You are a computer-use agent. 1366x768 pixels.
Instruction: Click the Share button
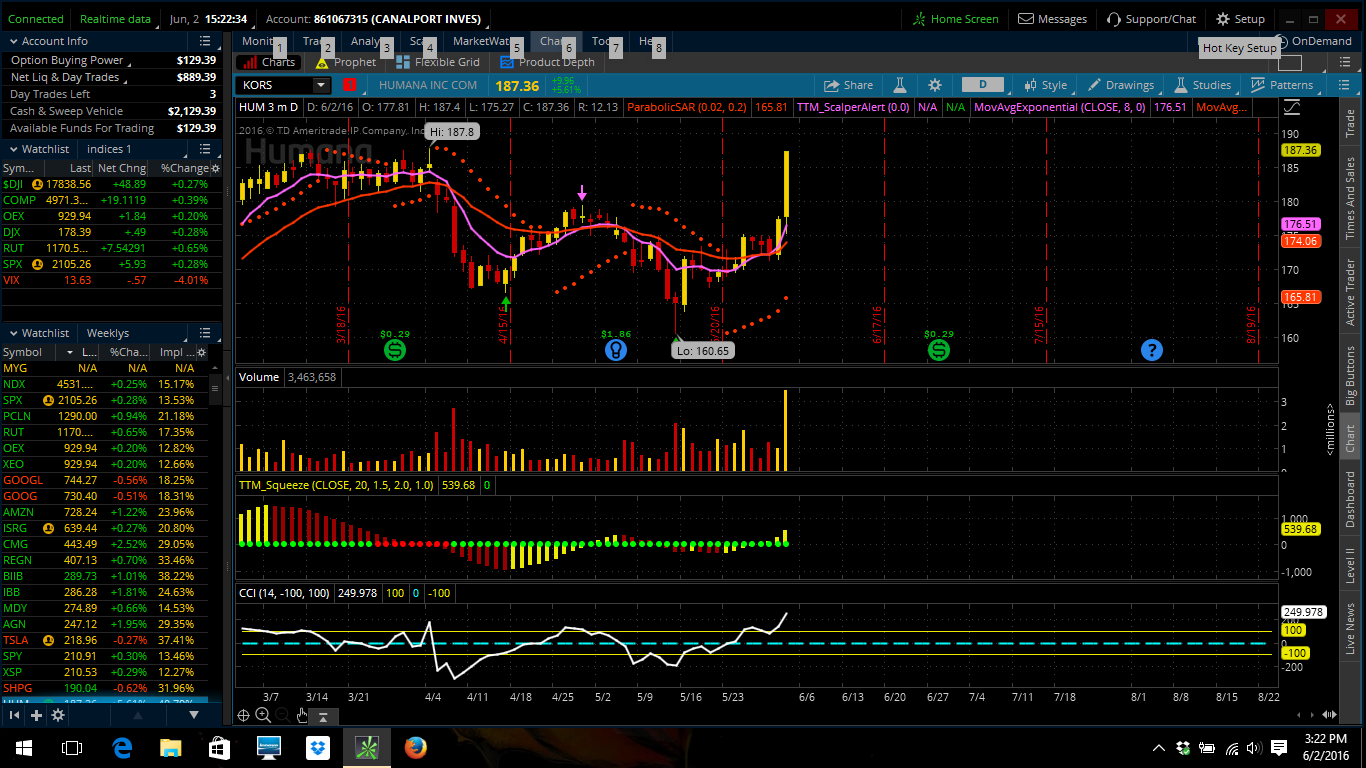pyautogui.click(x=847, y=85)
